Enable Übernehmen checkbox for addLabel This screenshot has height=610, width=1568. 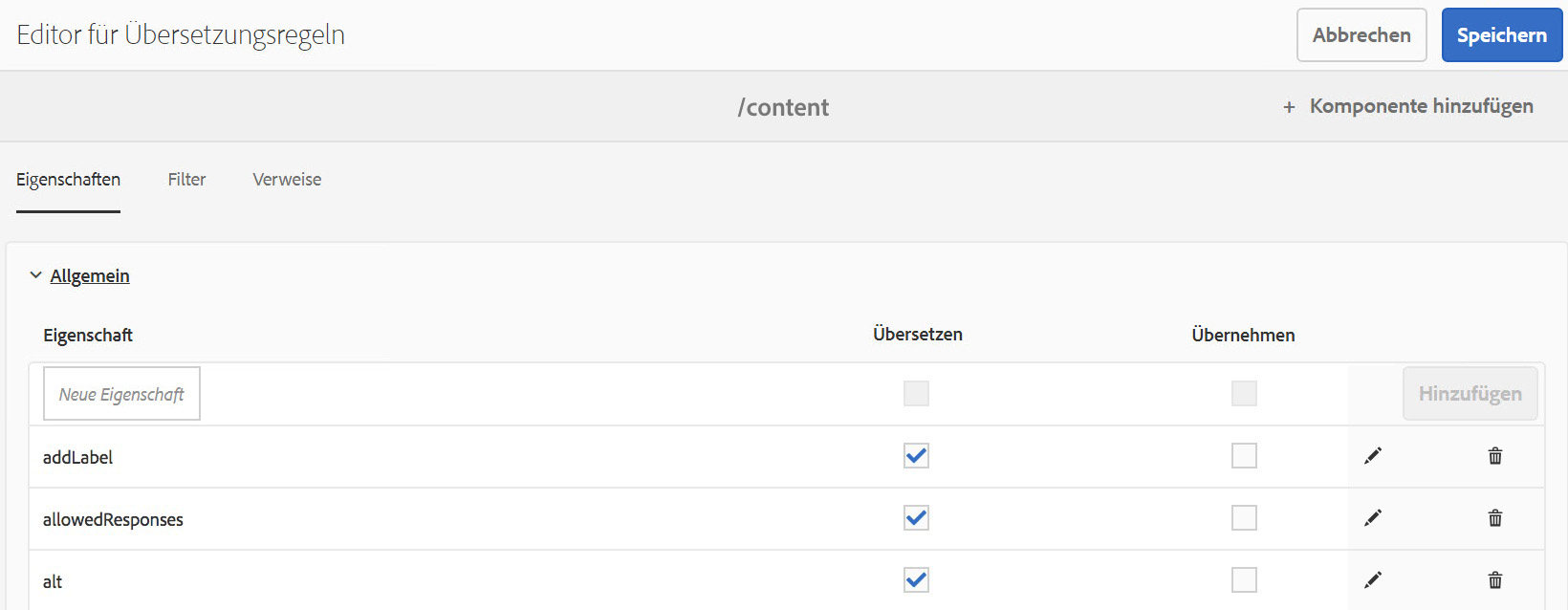(x=1244, y=456)
